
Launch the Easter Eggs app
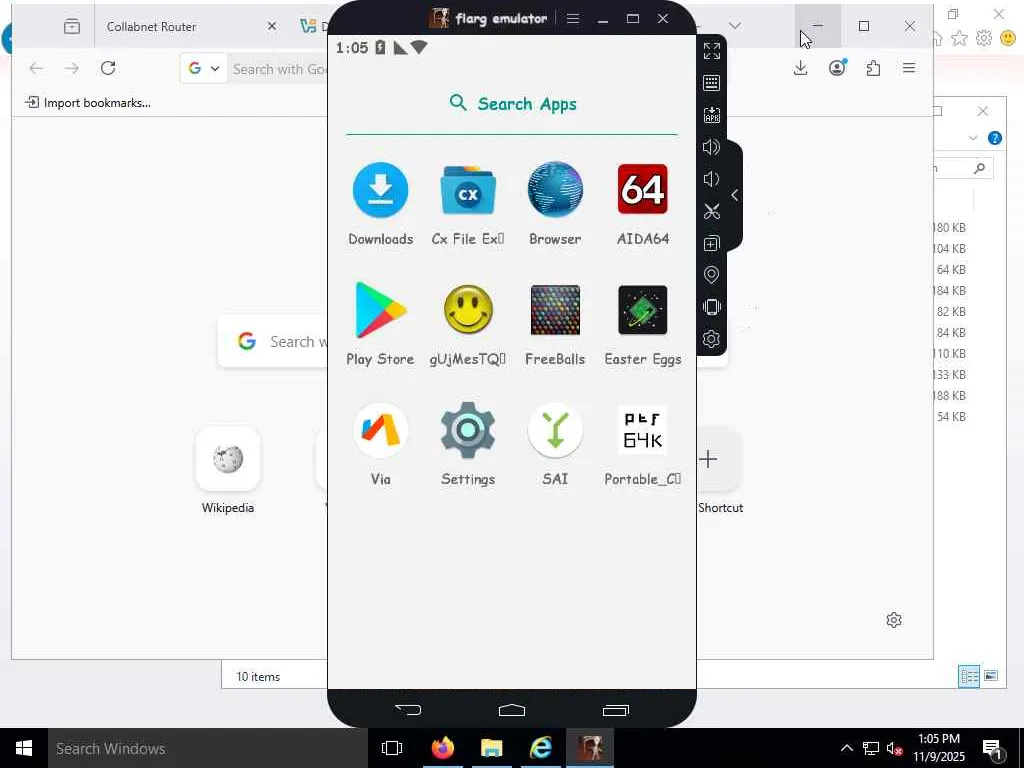tap(643, 310)
